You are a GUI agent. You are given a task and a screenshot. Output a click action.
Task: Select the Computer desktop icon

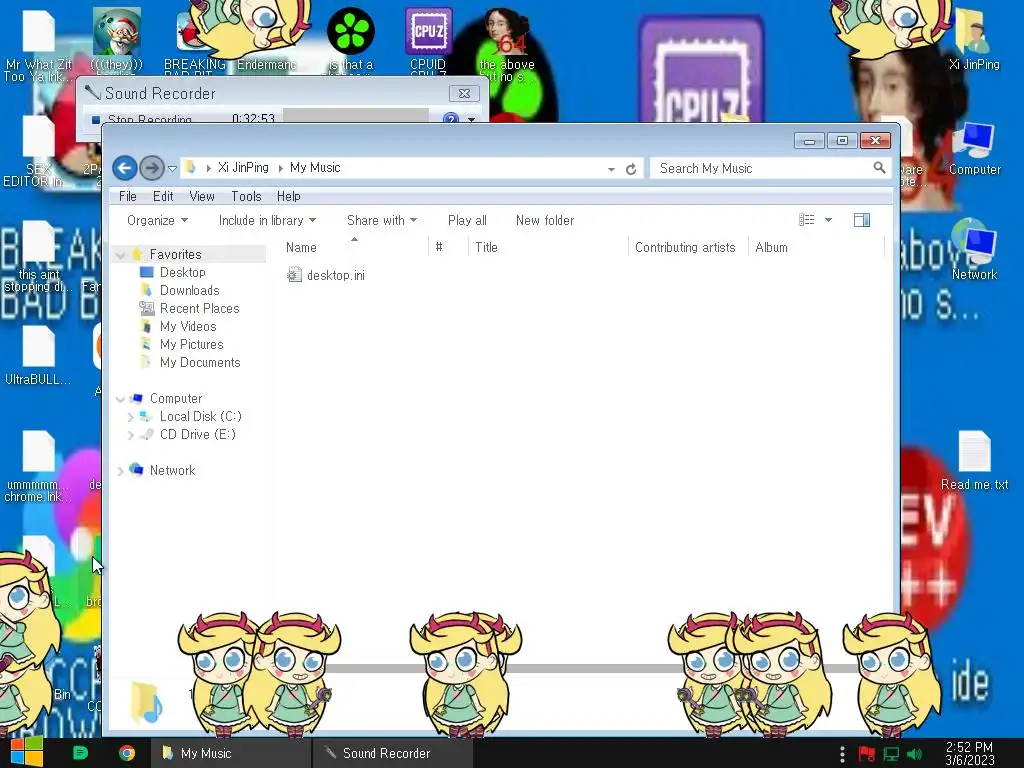click(974, 149)
